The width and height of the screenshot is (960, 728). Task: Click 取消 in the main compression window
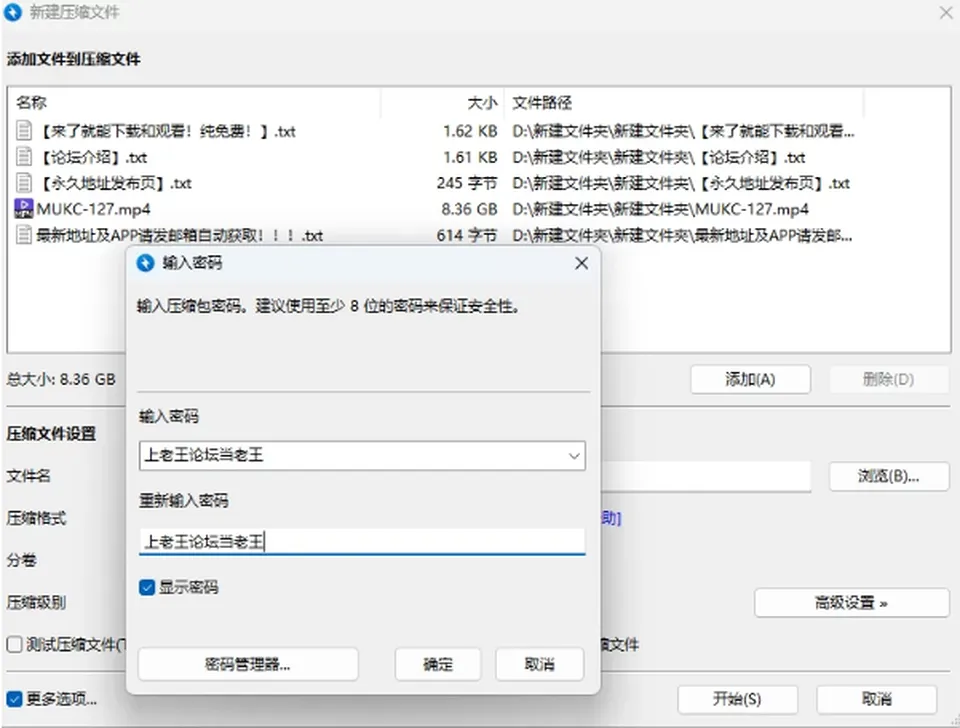877,699
